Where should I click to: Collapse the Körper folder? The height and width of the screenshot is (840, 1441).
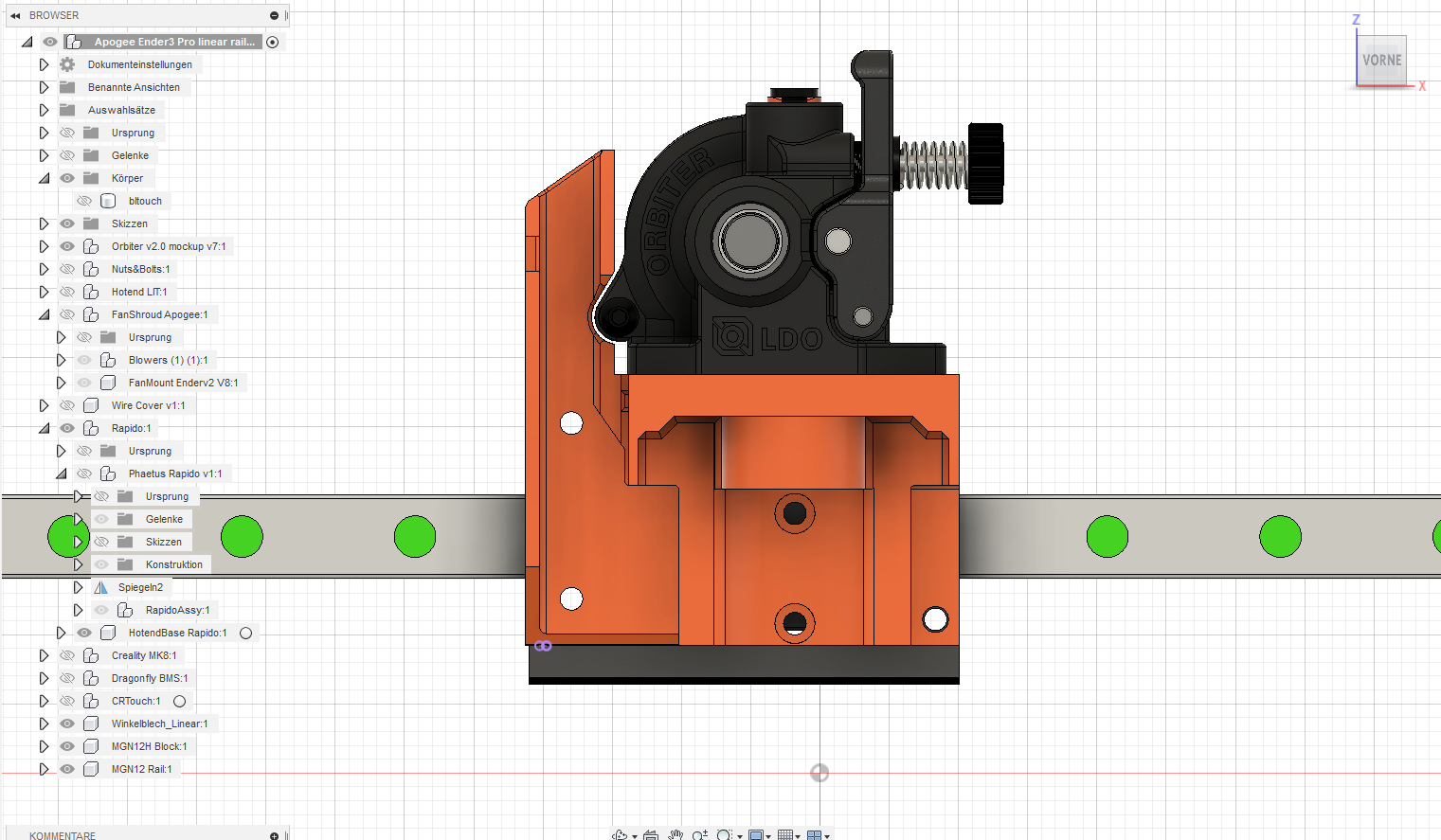click(x=44, y=178)
